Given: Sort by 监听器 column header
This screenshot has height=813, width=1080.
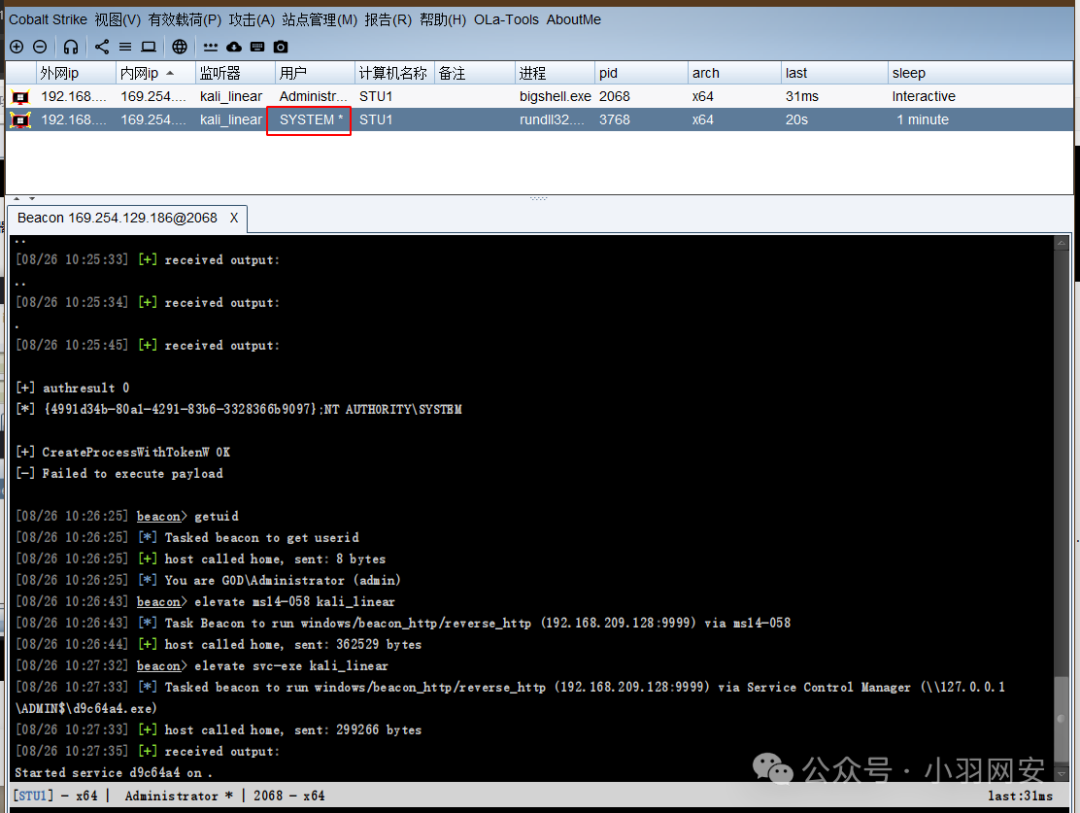Looking at the screenshot, I should coord(235,73).
